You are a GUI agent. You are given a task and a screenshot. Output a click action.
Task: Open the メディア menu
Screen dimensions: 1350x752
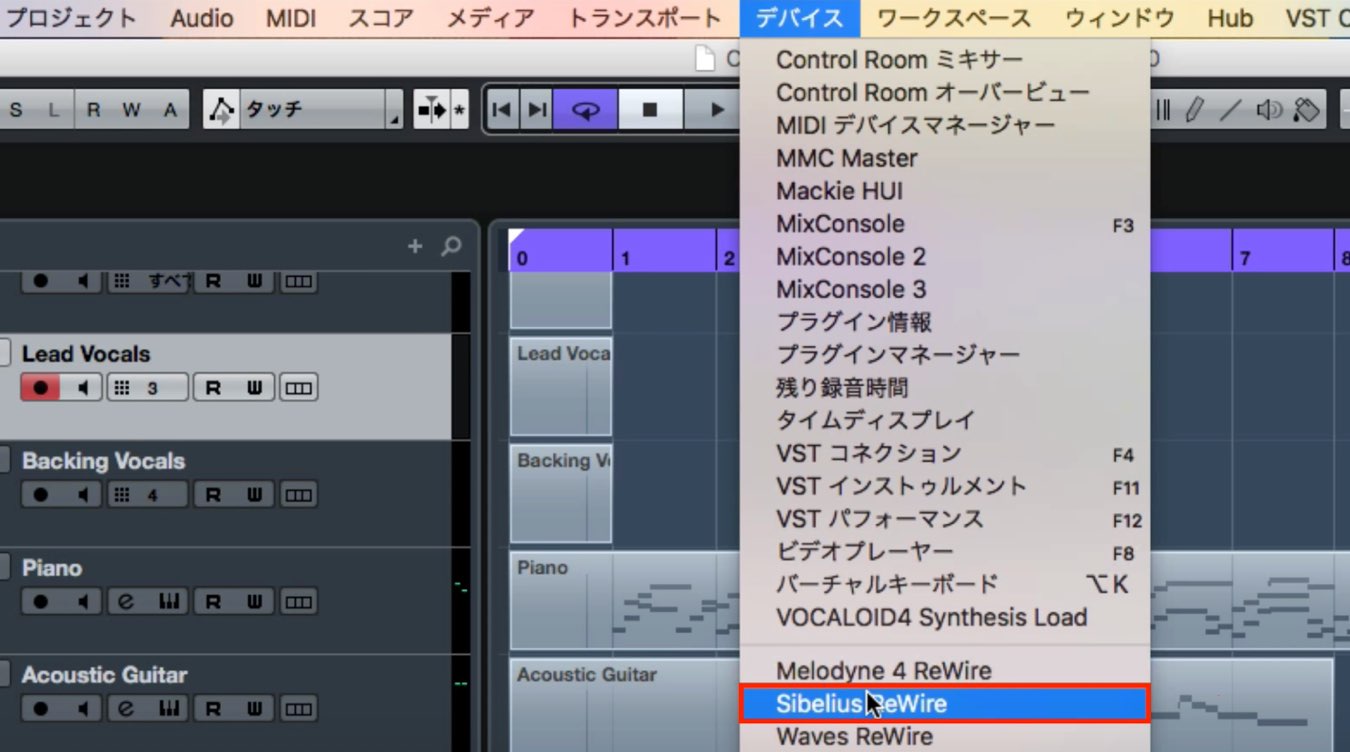coord(490,18)
